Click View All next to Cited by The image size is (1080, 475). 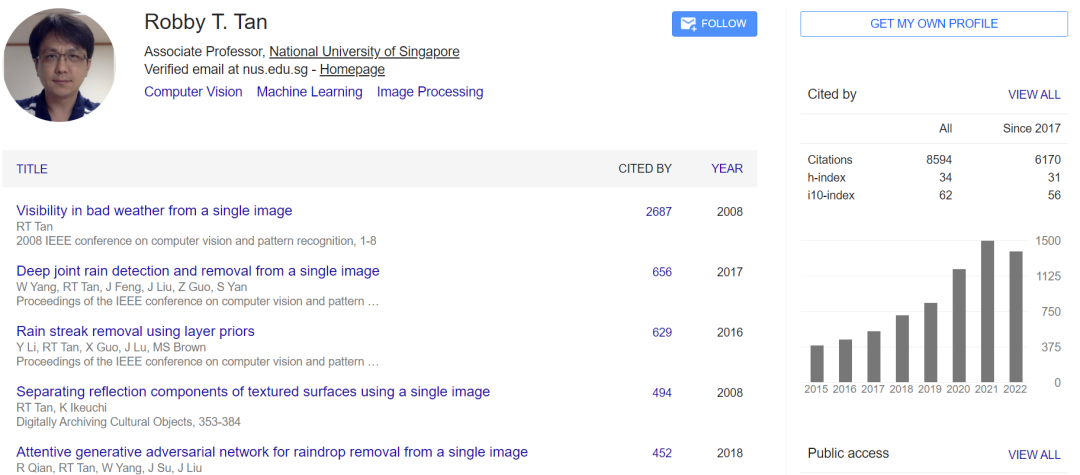[x=1034, y=95]
